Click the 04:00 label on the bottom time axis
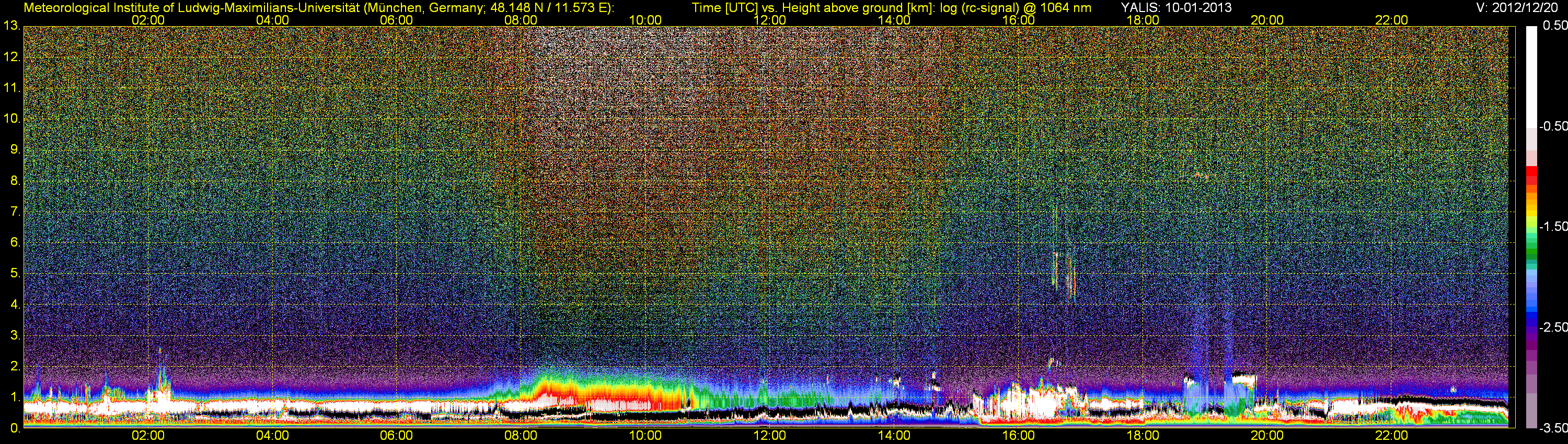The image size is (1568, 444). tap(272, 436)
